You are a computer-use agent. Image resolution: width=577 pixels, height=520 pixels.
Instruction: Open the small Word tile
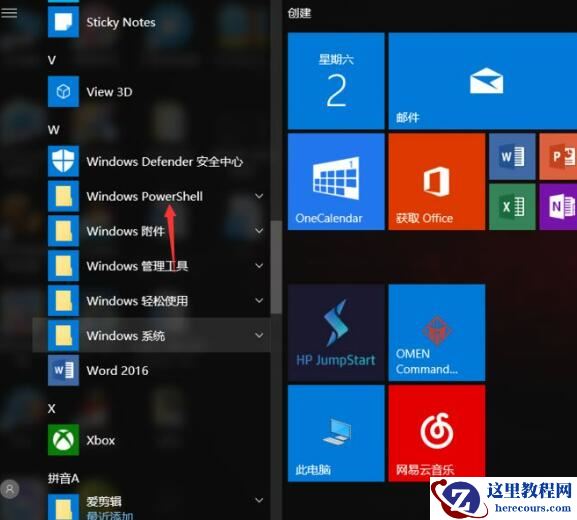click(x=512, y=156)
